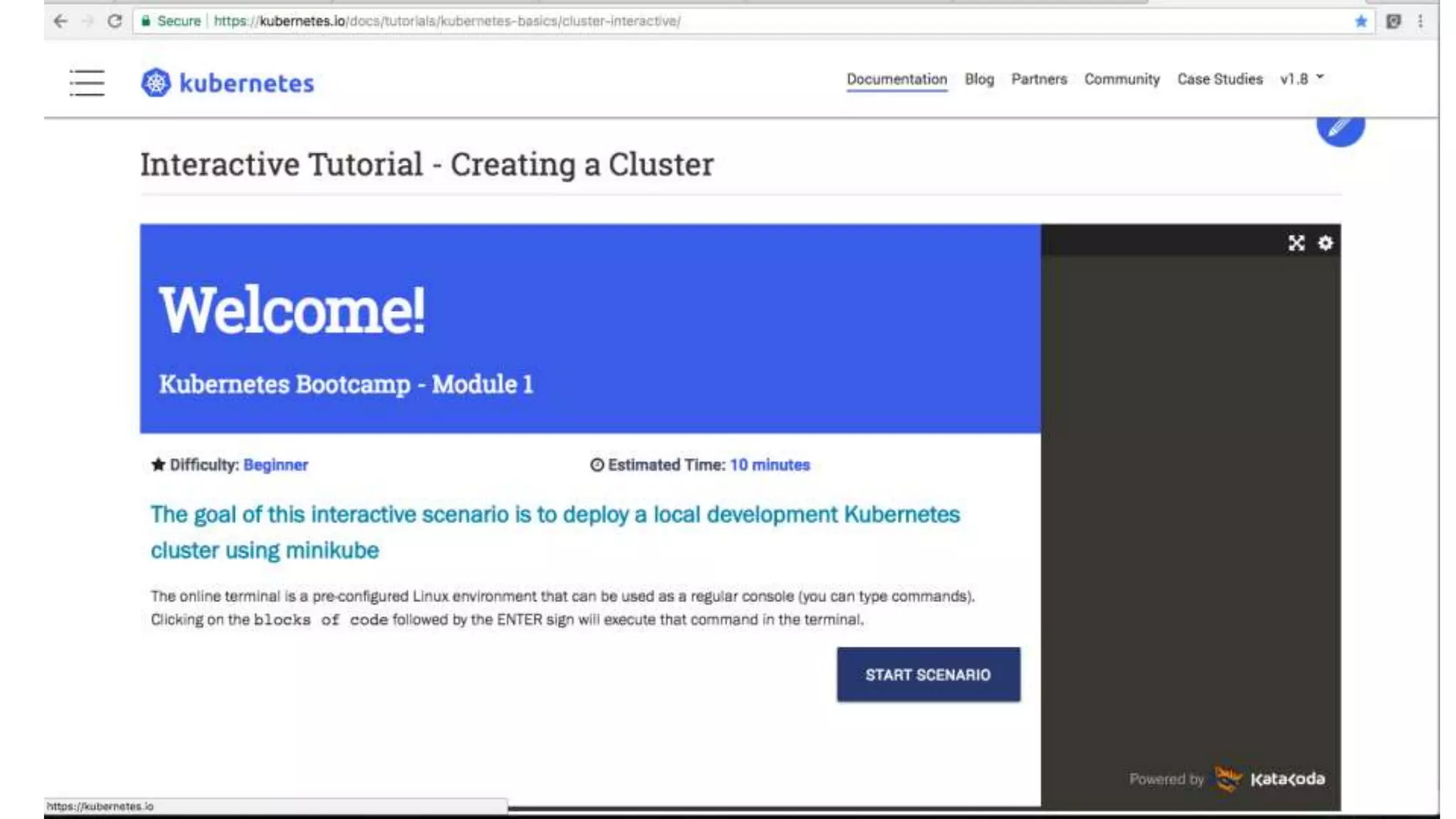1456x819 pixels.
Task: Open Katacoda terminal settings gear
Action: (x=1325, y=243)
